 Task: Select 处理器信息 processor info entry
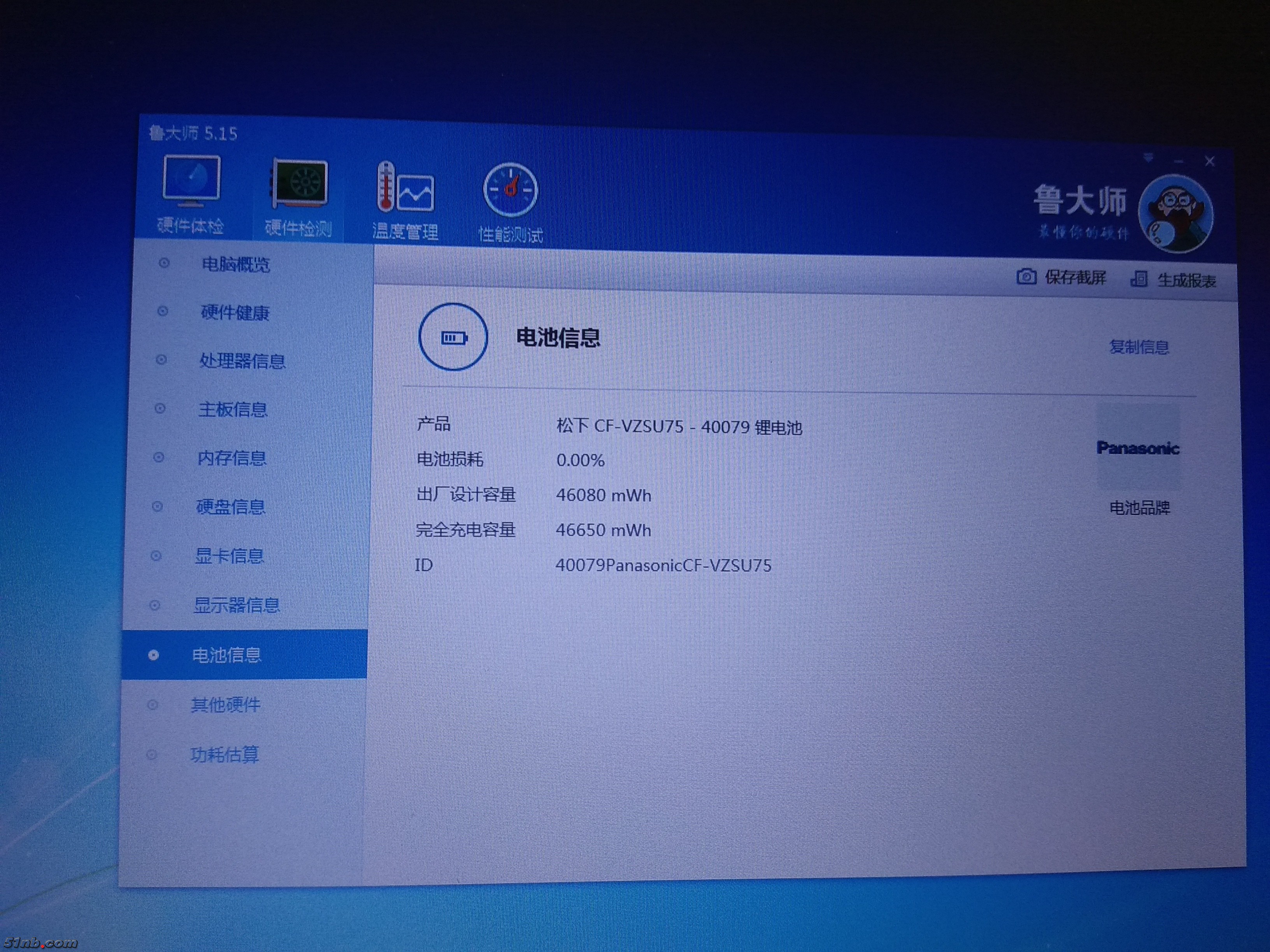pos(242,361)
